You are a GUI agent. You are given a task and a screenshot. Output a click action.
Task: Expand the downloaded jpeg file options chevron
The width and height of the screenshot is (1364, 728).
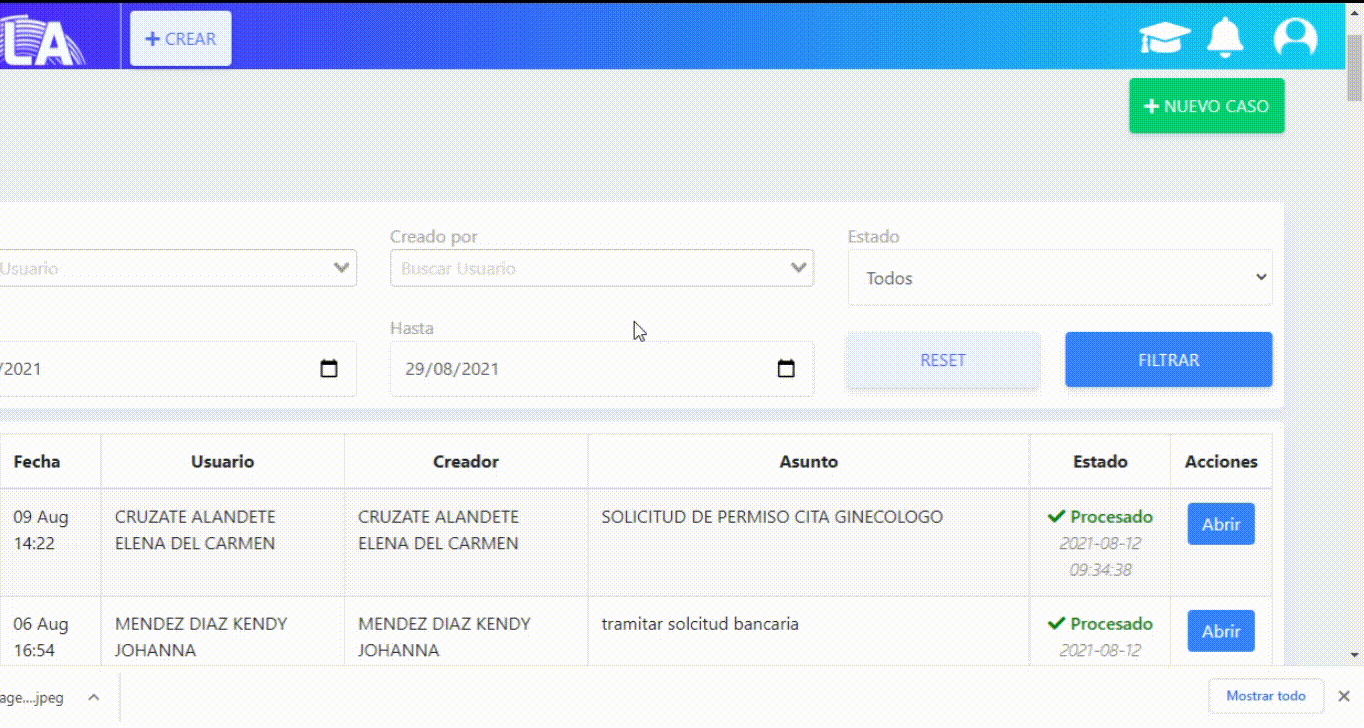(x=93, y=697)
